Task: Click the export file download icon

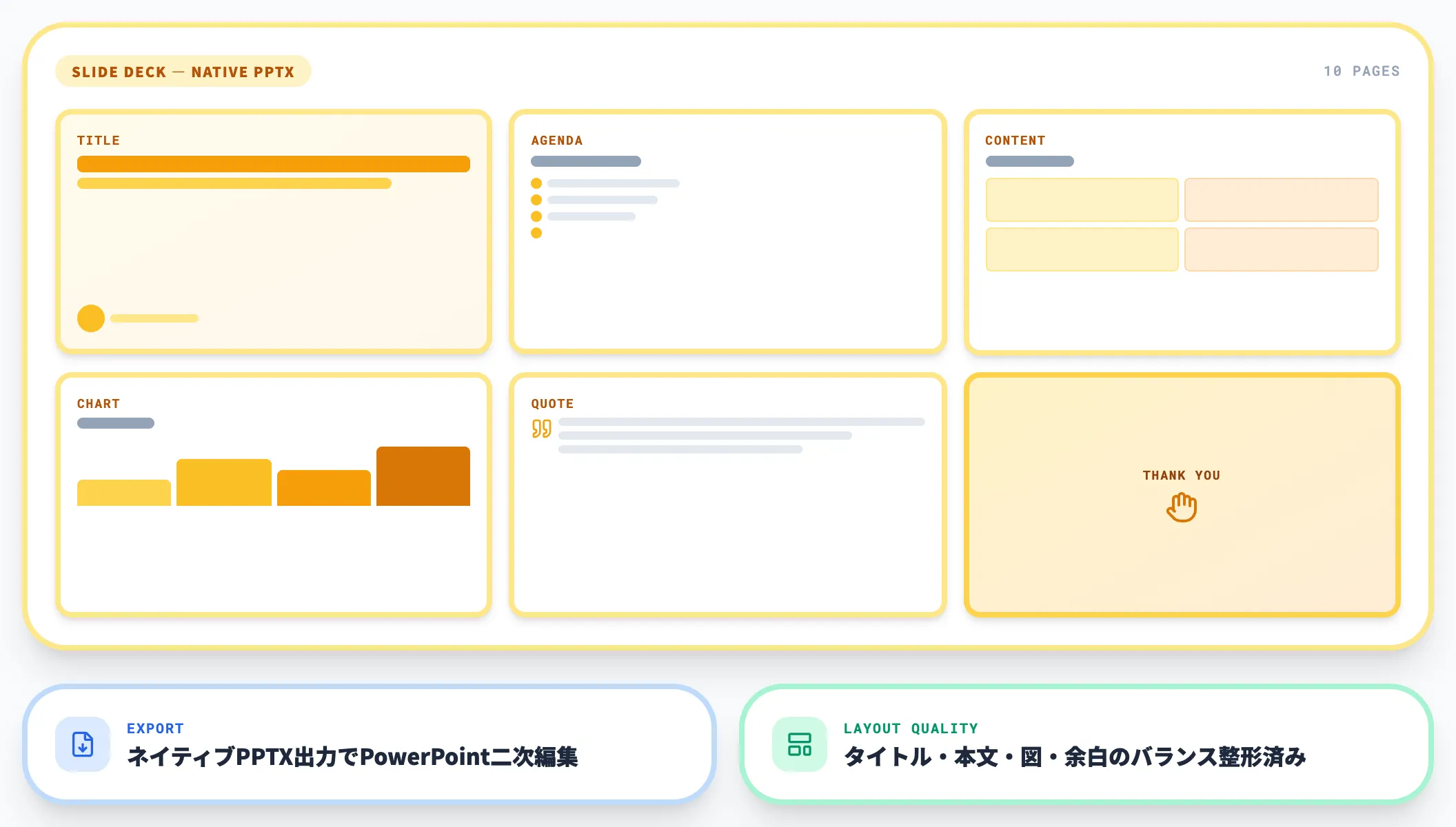Action: [83, 744]
